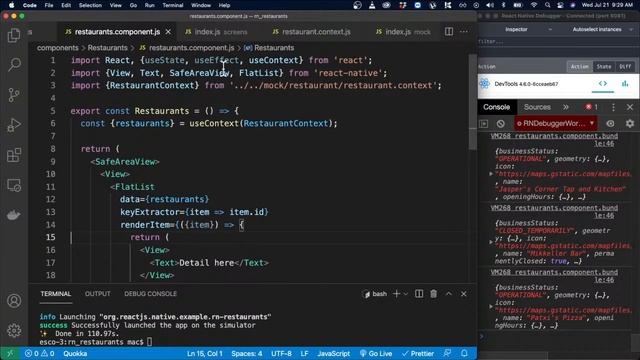
Task: Open RNDebuggerWorker context dropdown
Action: (x=556, y=123)
